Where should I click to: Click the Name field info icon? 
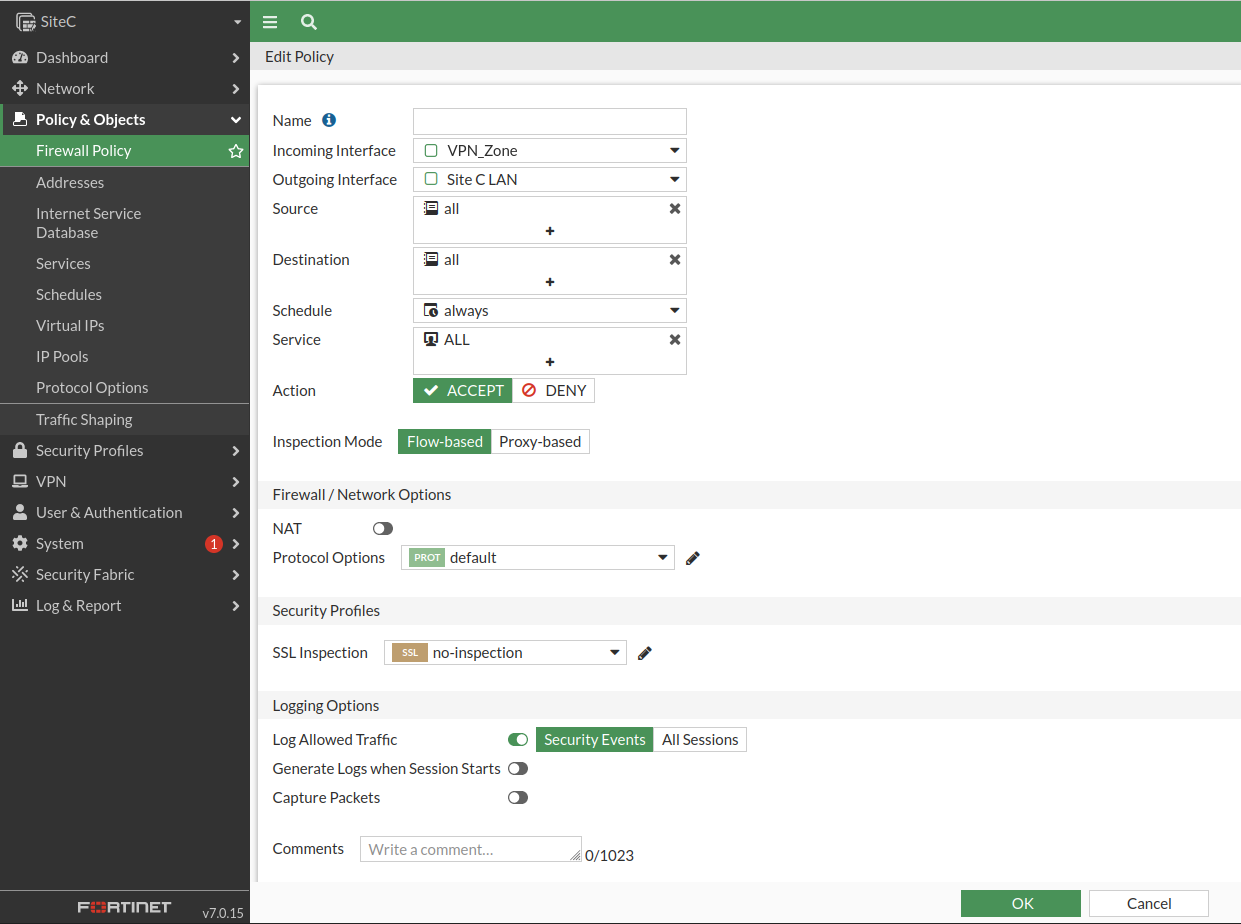click(x=329, y=120)
